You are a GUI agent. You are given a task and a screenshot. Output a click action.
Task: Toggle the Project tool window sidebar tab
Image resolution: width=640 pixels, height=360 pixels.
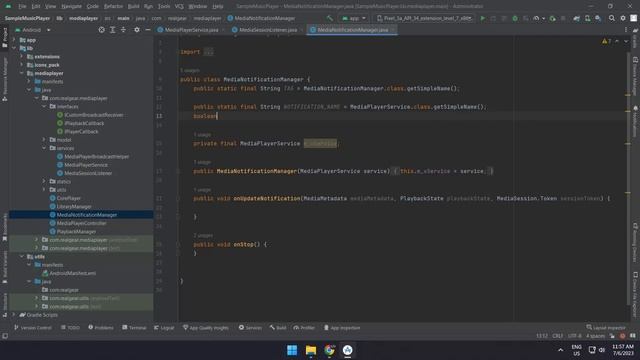4,38
